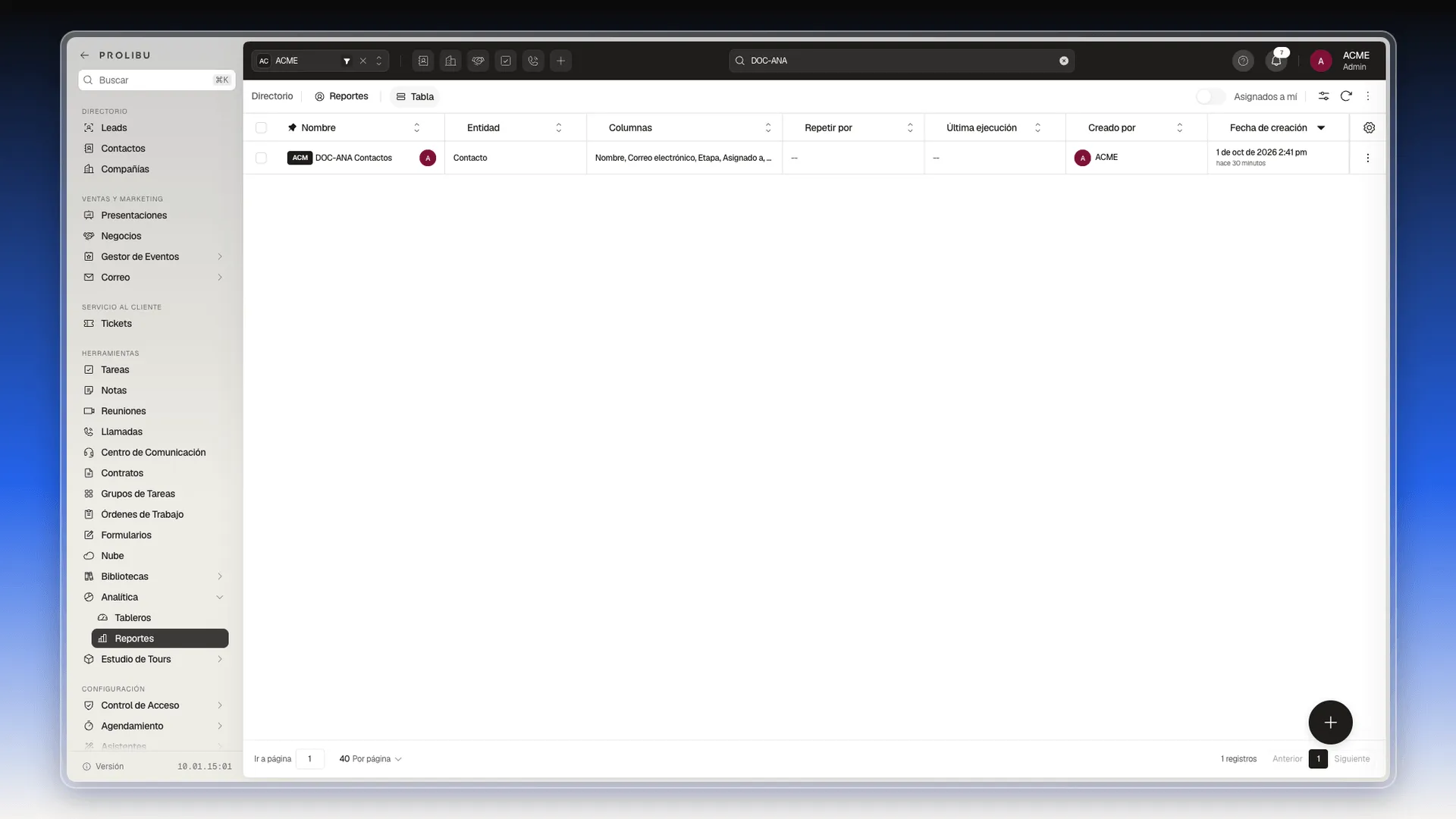Clear the DOC-ANA search text
This screenshot has width=1456, height=819.
[x=1064, y=61]
